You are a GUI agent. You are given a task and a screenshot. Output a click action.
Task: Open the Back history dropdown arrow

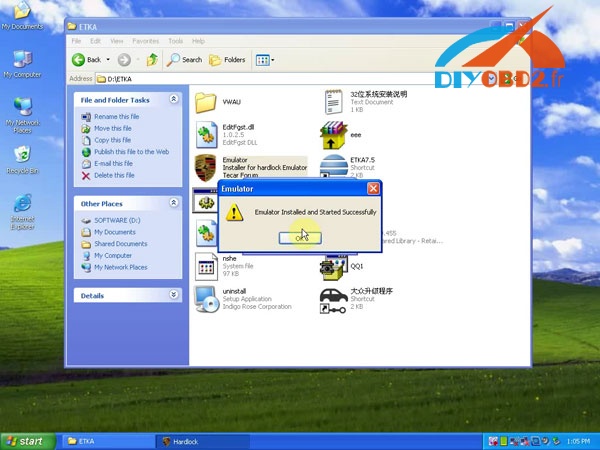click(x=108, y=60)
